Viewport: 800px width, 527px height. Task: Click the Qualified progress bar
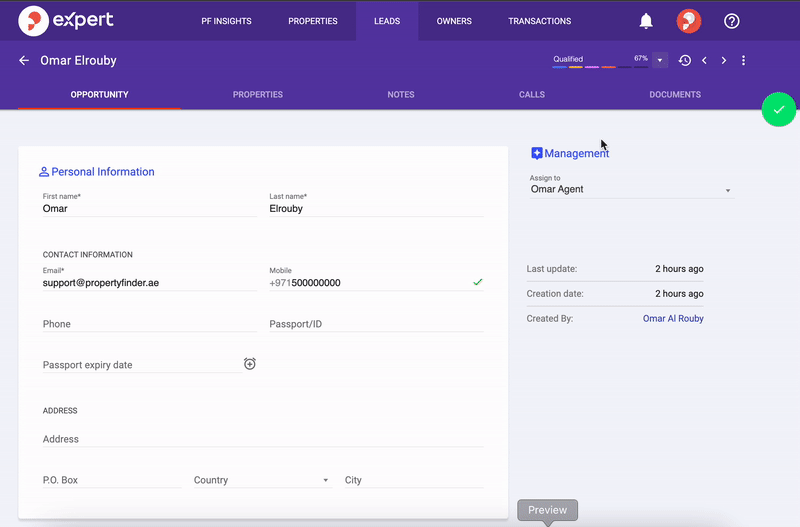tap(600, 67)
